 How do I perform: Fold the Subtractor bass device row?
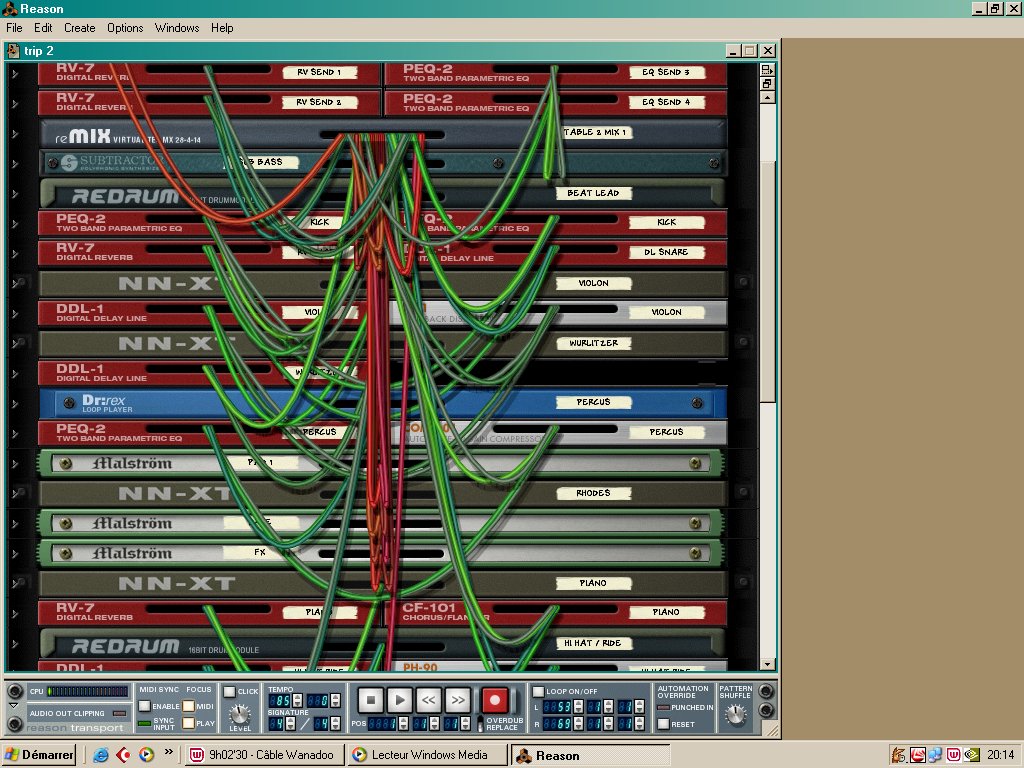pyautogui.click(x=14, y=163)
